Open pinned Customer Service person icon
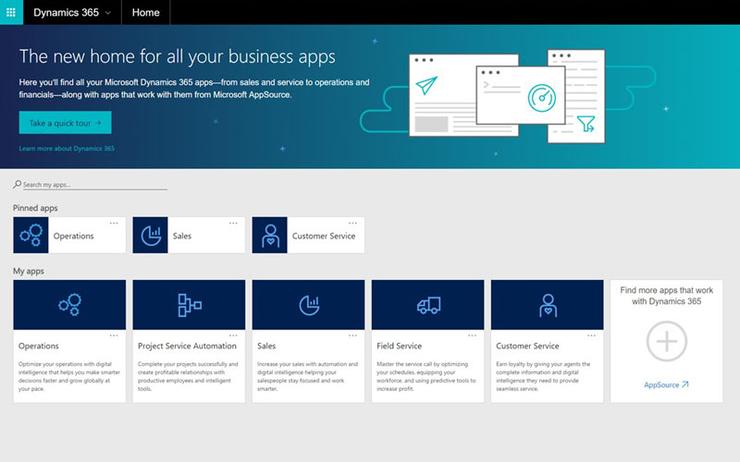 click(269, 235)
